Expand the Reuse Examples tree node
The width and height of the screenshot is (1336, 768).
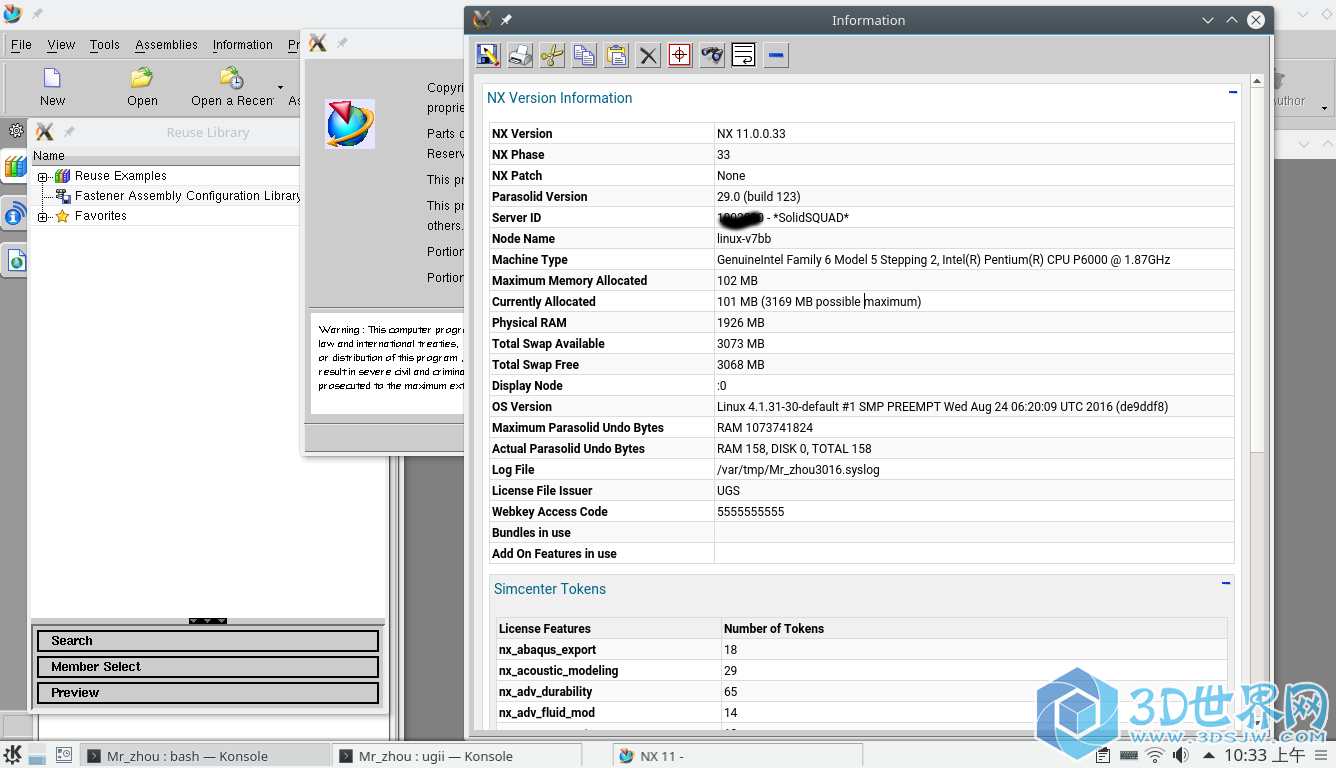43,176
